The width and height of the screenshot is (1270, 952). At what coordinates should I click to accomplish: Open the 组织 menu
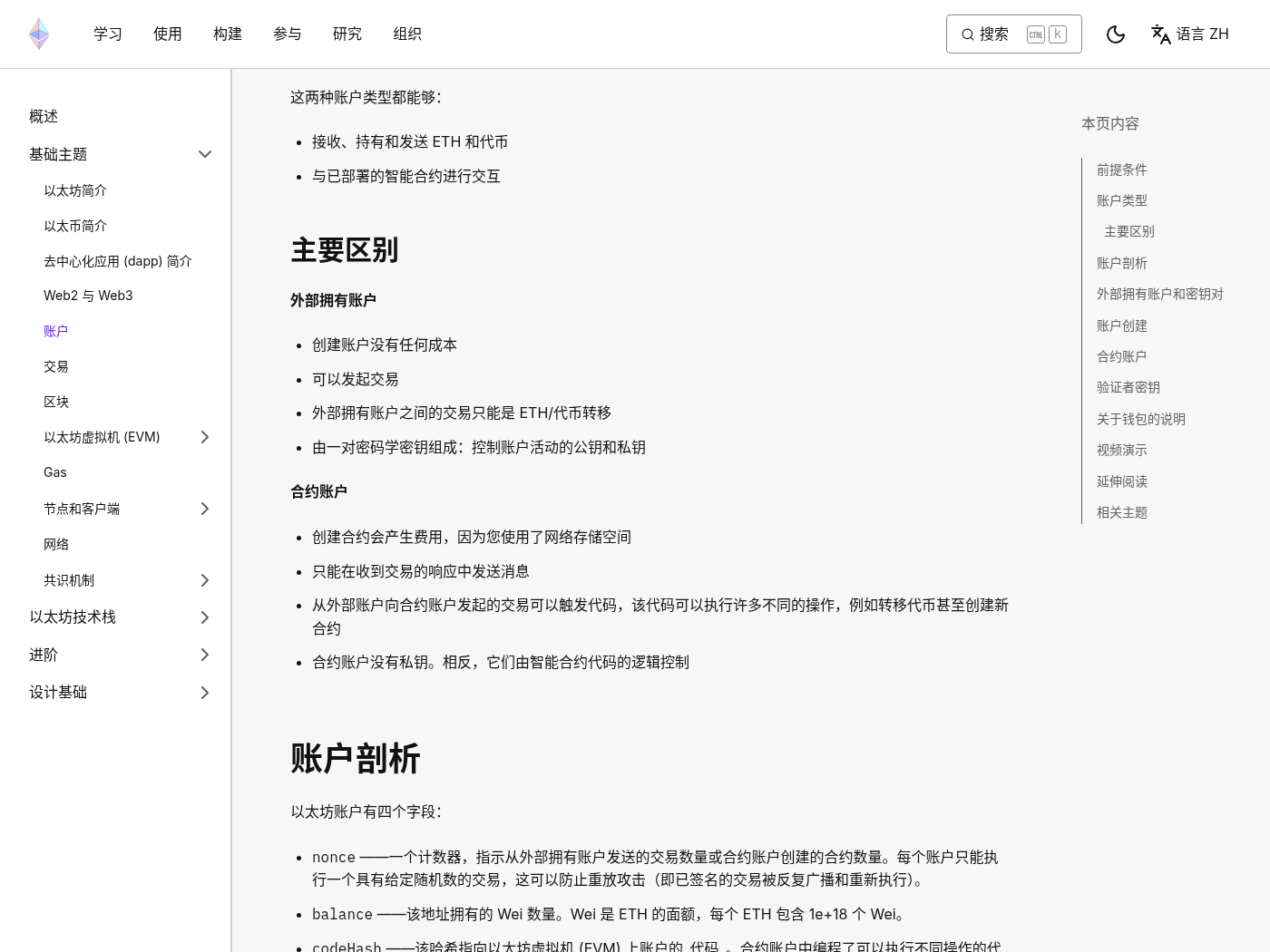(x=407, y=34)
